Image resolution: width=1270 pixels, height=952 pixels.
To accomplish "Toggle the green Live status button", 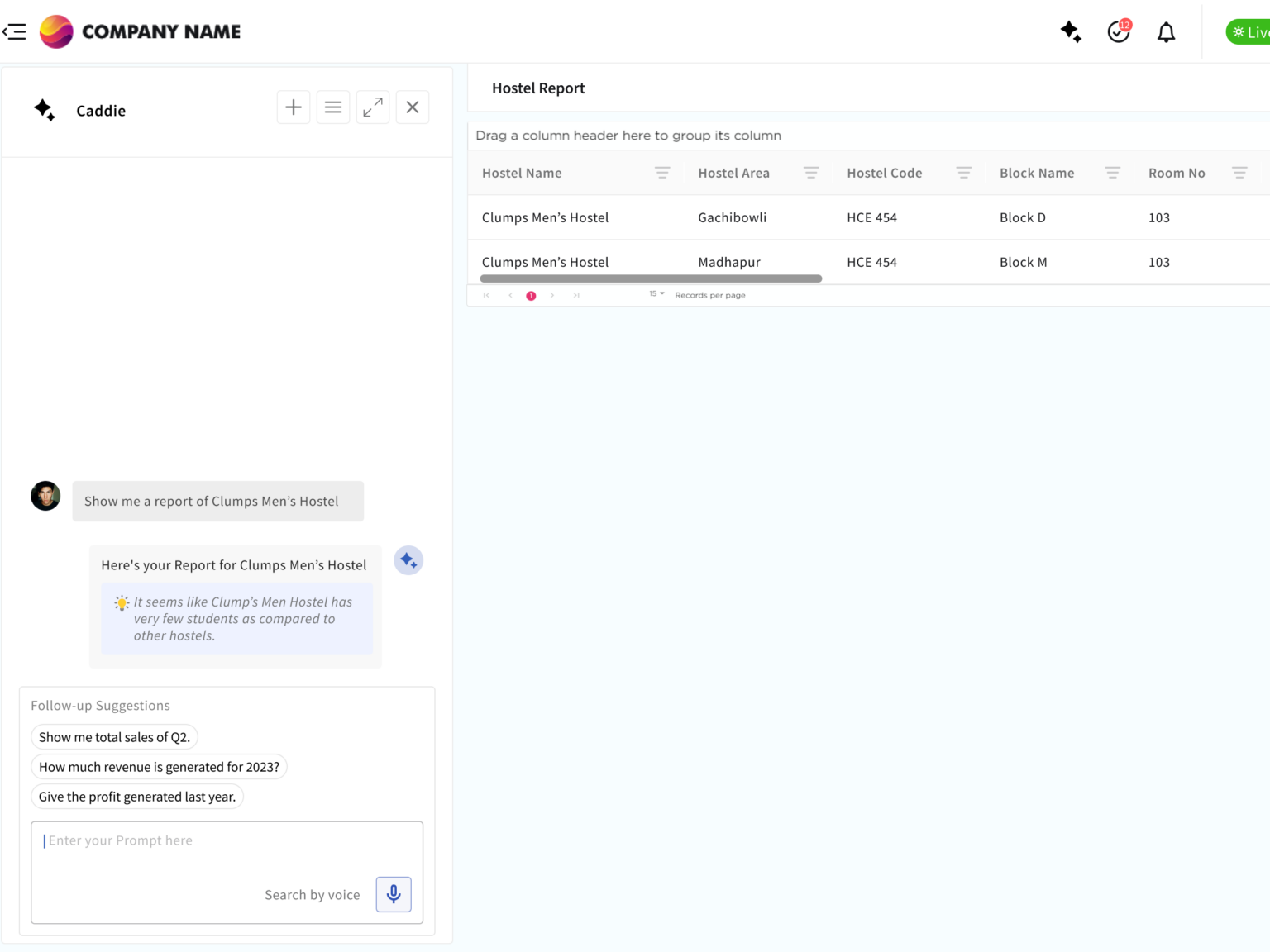I will (1249, 31).
